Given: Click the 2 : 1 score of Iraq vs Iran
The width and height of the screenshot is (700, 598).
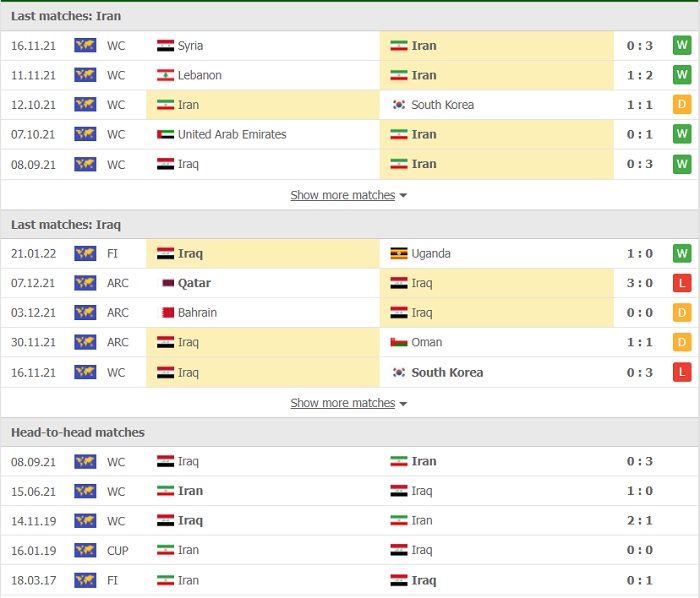Looking at the screenshot, I should (639, 520).
